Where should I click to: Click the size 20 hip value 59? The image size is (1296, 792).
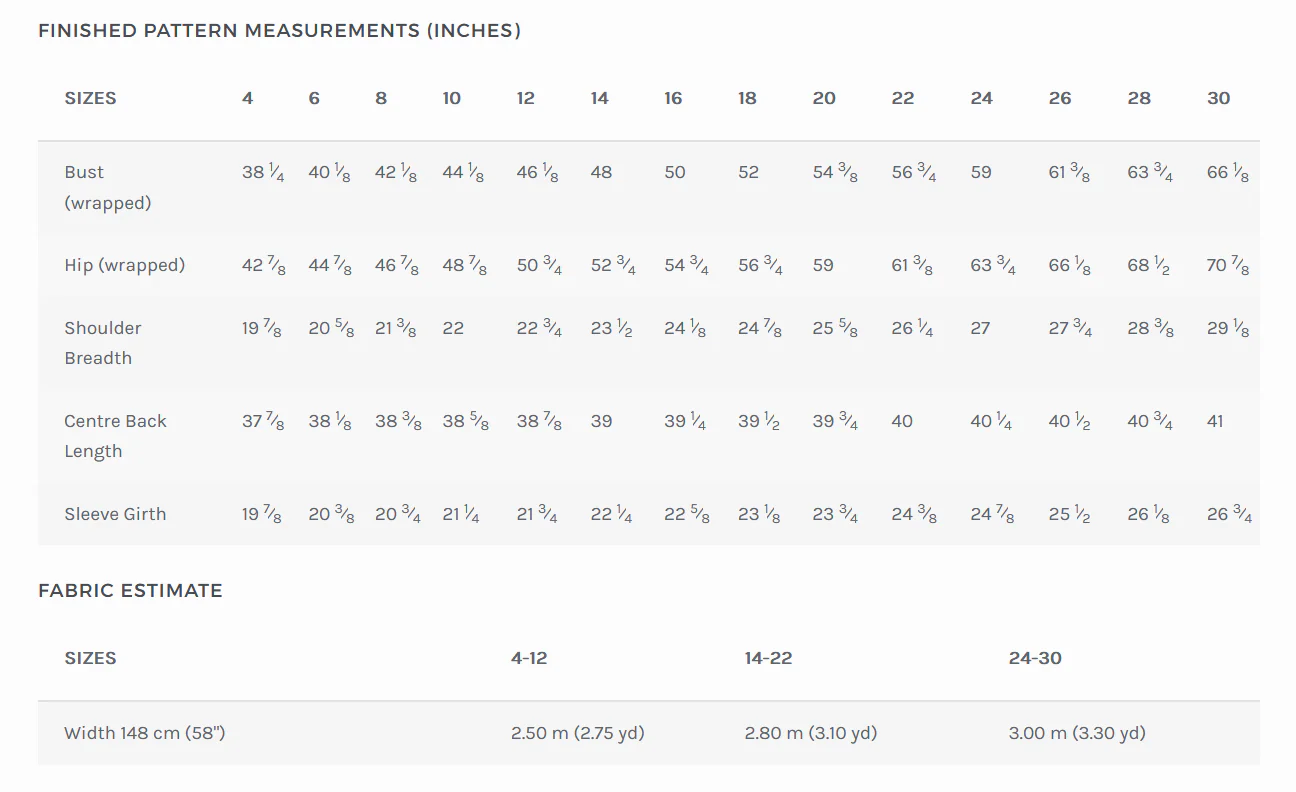click(823, 265)
